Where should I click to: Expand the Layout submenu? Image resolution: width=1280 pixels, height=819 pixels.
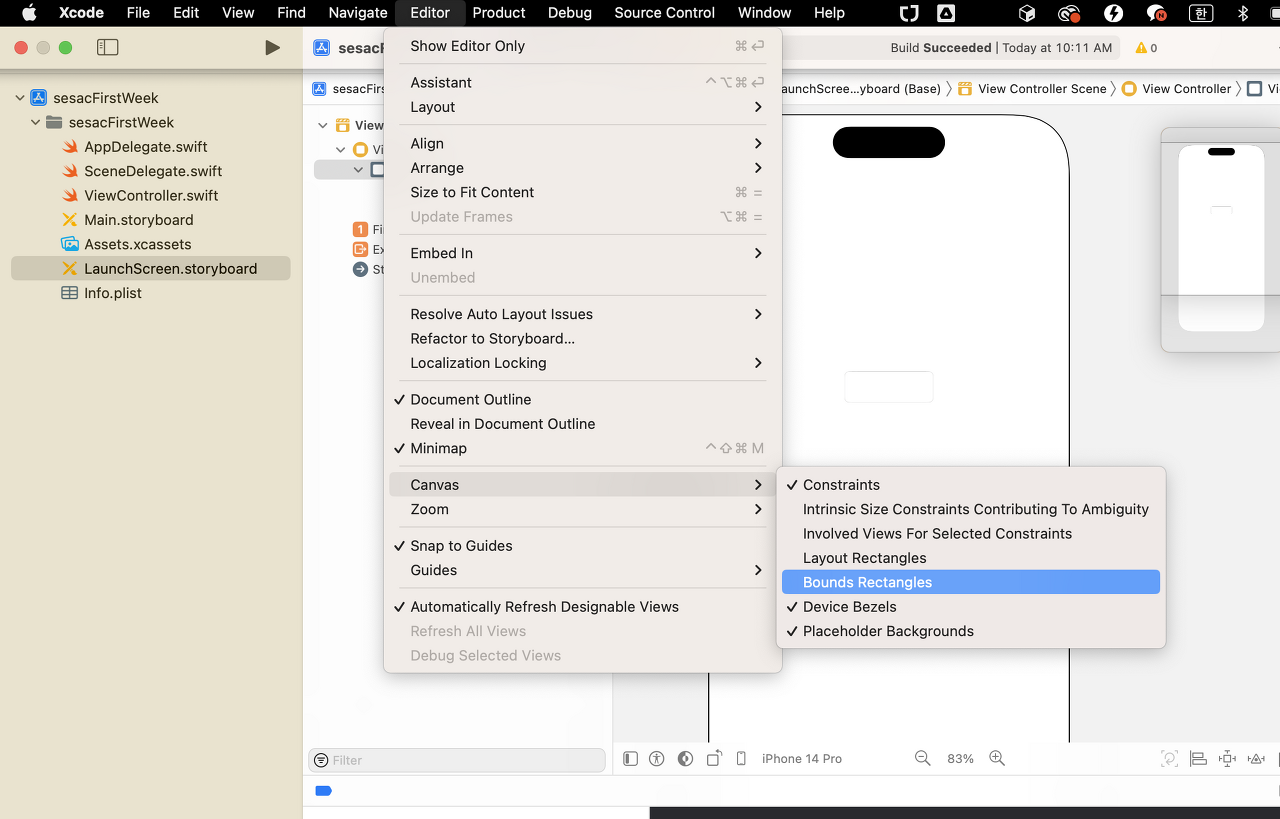pos(583,107)
